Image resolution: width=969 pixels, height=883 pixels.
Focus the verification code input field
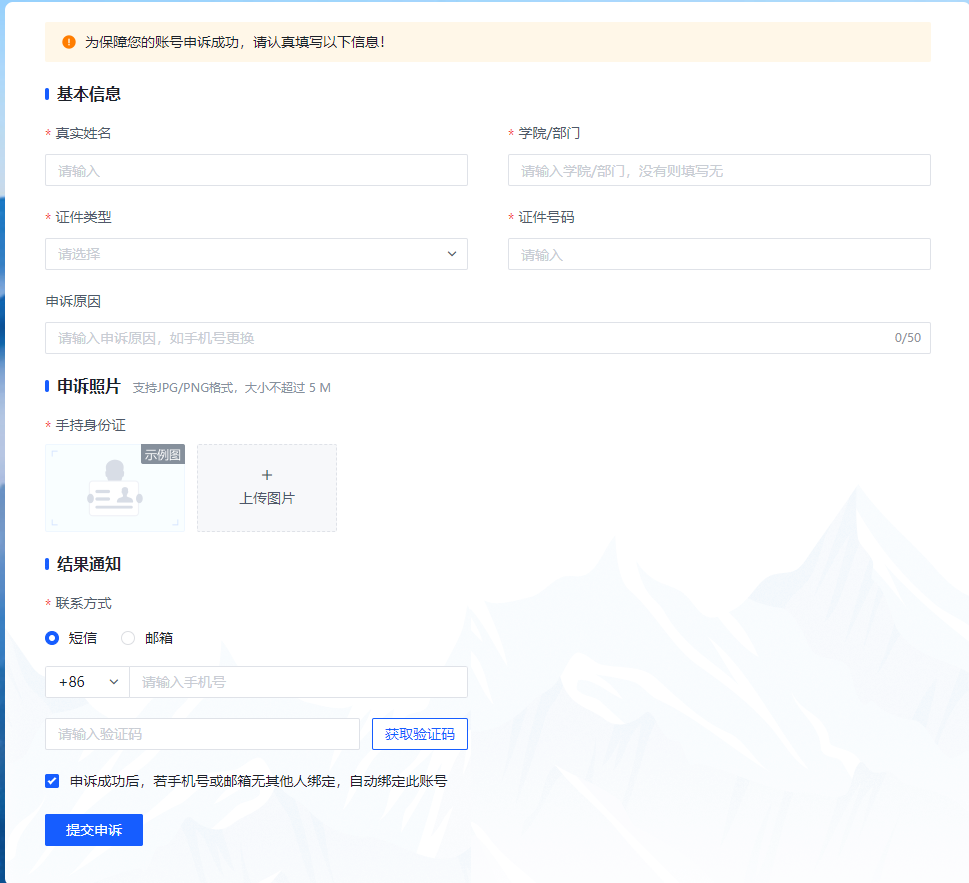[x=202, y=734]
